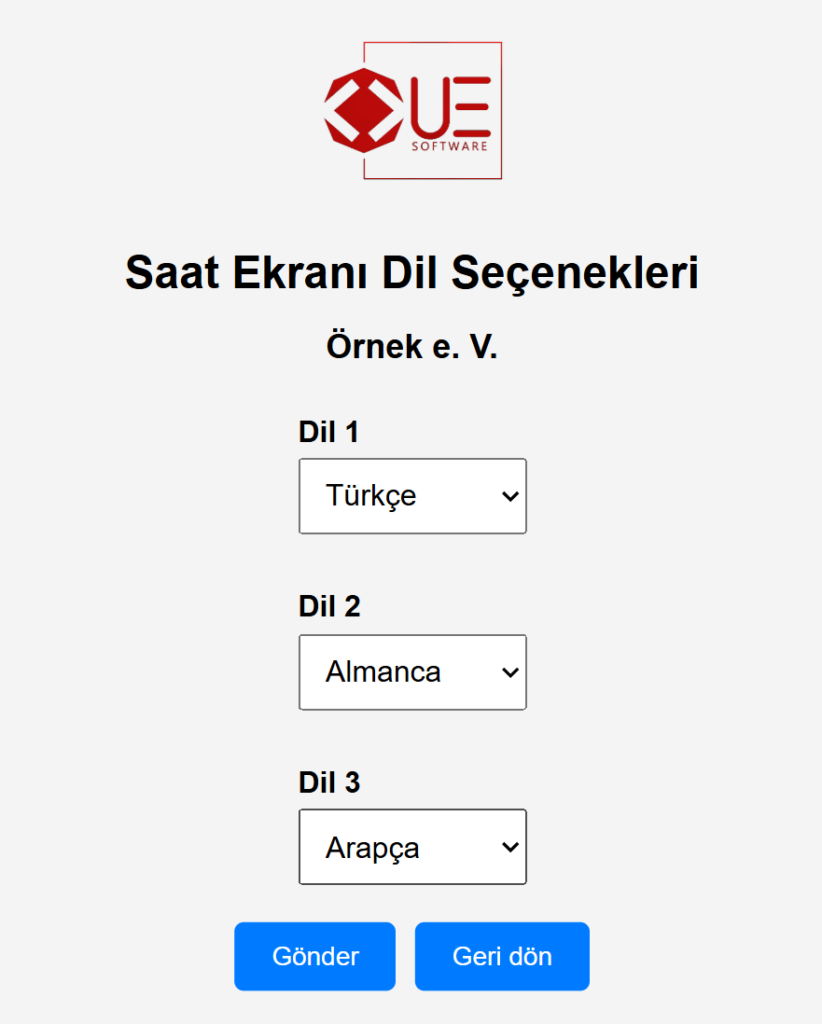Click the Dil 3 label
The image size is (822, 1024).
pyautogui.click(x=329, y=783)
